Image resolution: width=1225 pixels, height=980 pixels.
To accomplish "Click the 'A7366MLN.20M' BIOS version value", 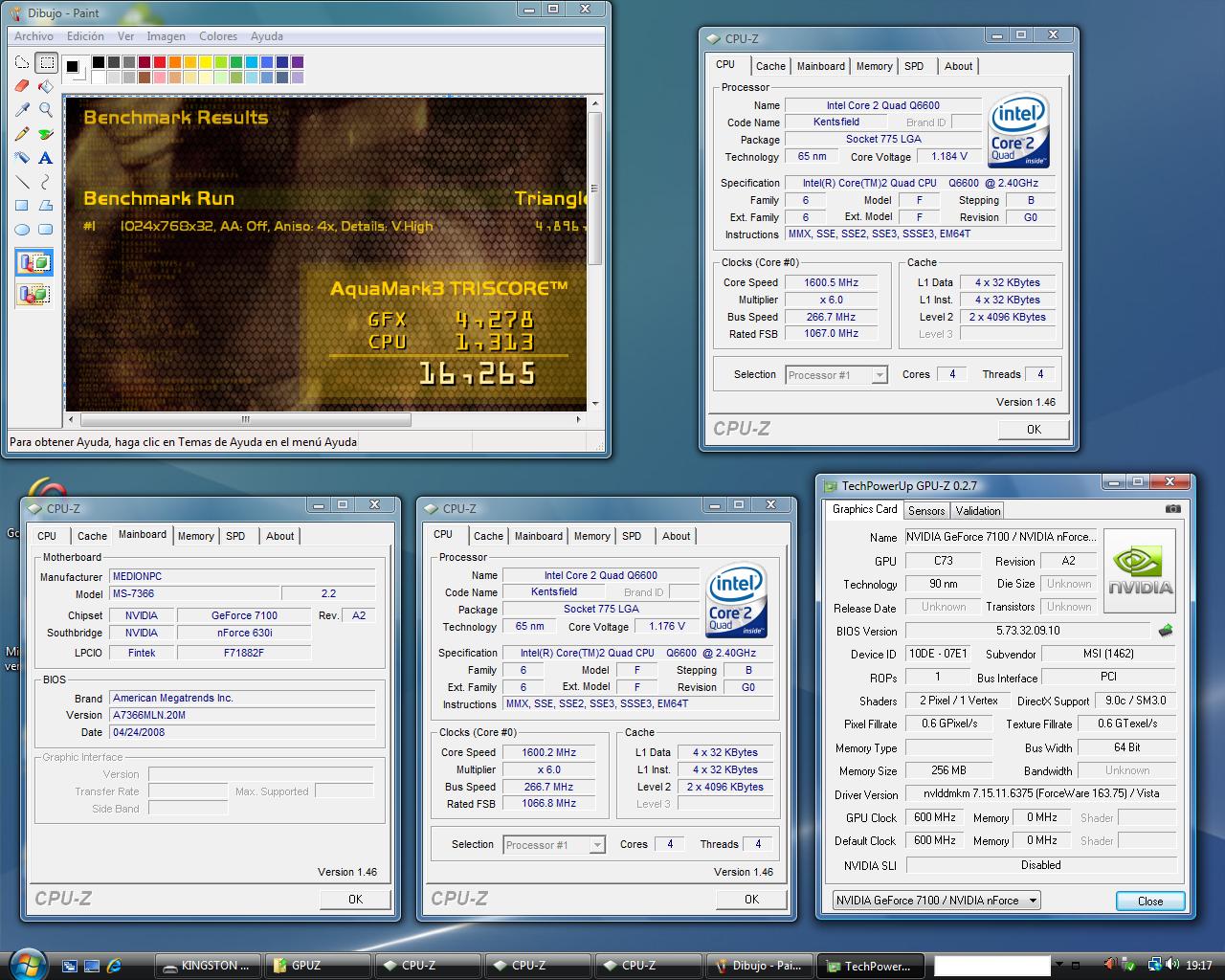I will [x=242, y=715].
